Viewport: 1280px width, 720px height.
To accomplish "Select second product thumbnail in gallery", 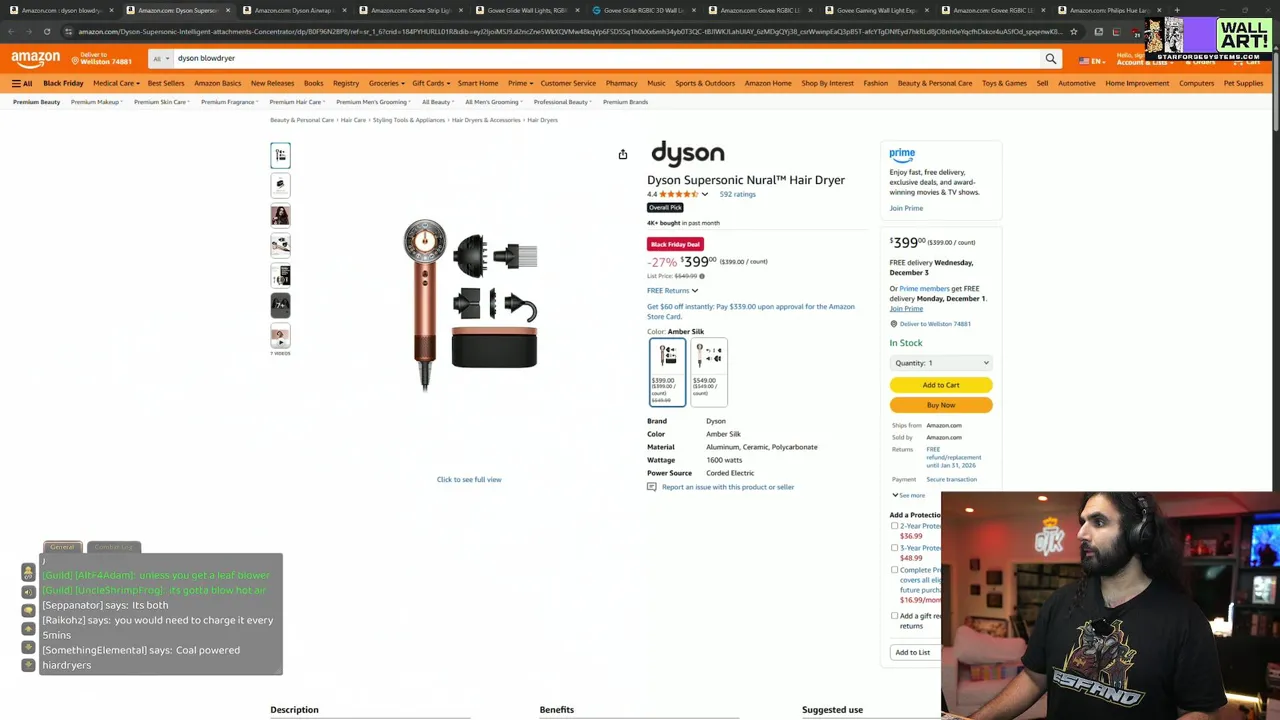I will 280,185.
